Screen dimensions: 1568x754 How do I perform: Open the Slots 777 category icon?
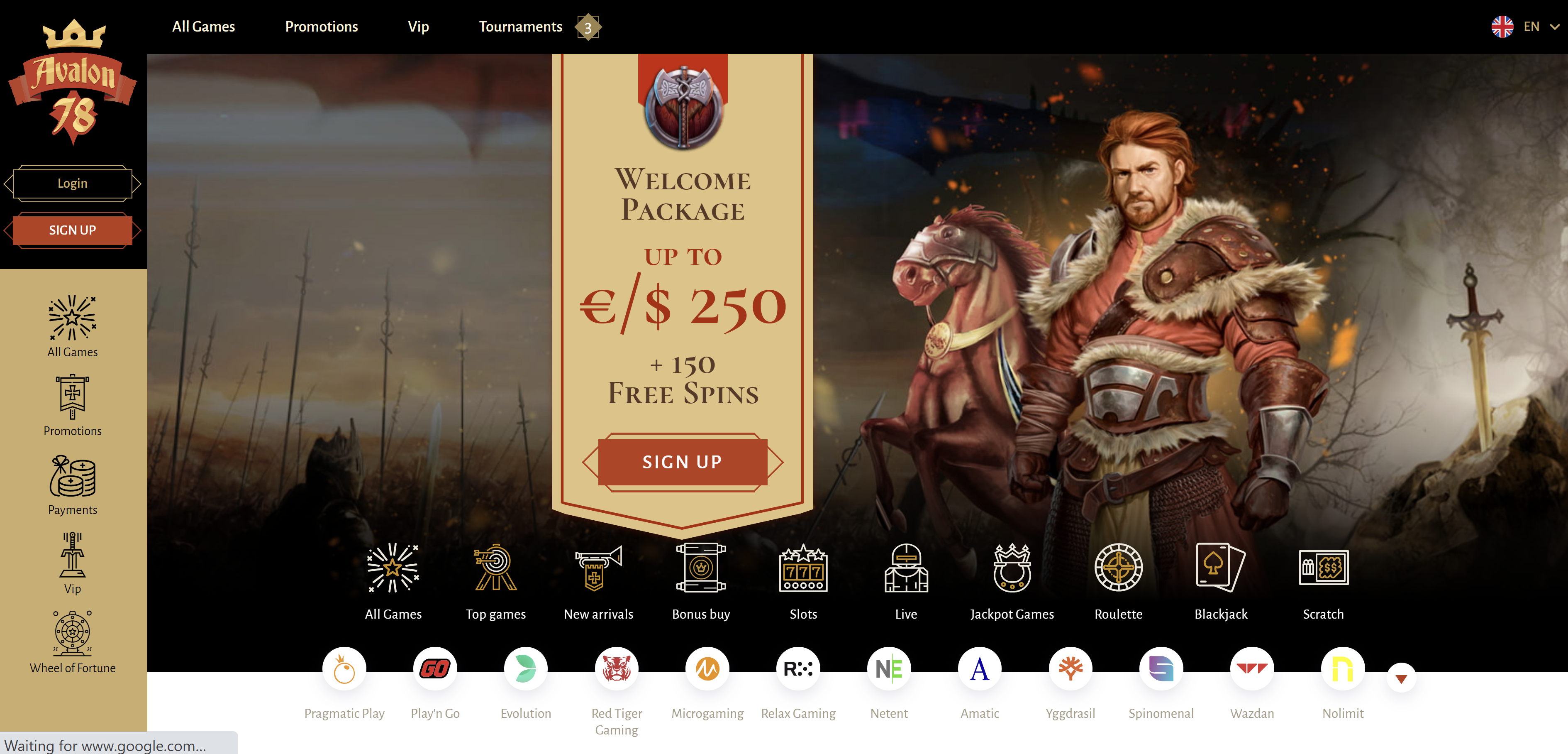click(x=803, y=568)
